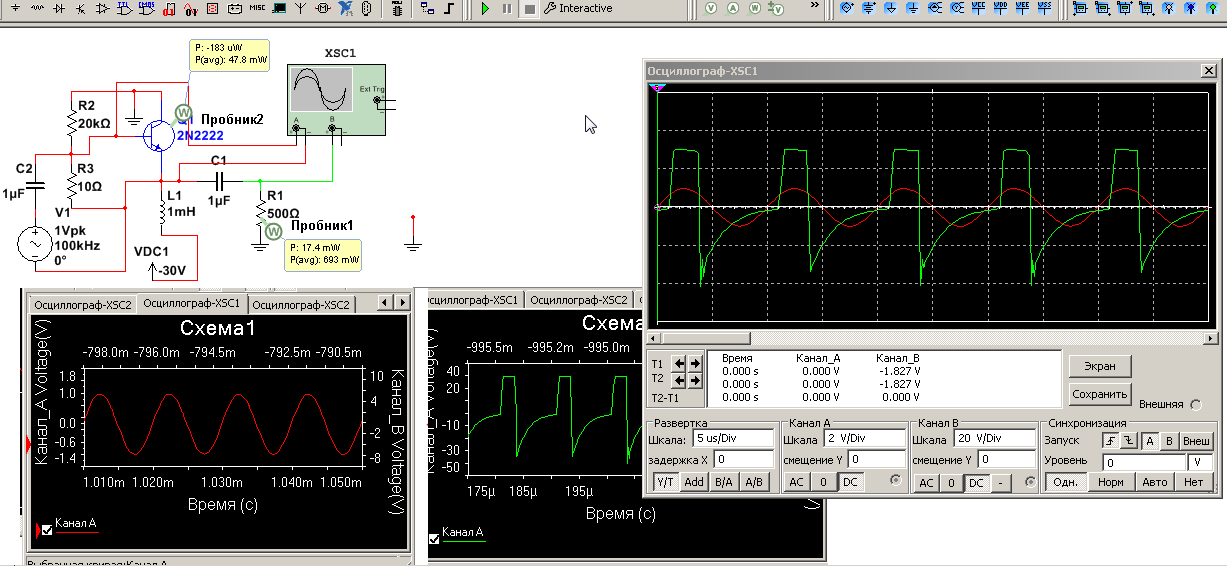Toggle the Канал A checkbox in left graph
The image size is (1227, 566).
click(46, 530)
